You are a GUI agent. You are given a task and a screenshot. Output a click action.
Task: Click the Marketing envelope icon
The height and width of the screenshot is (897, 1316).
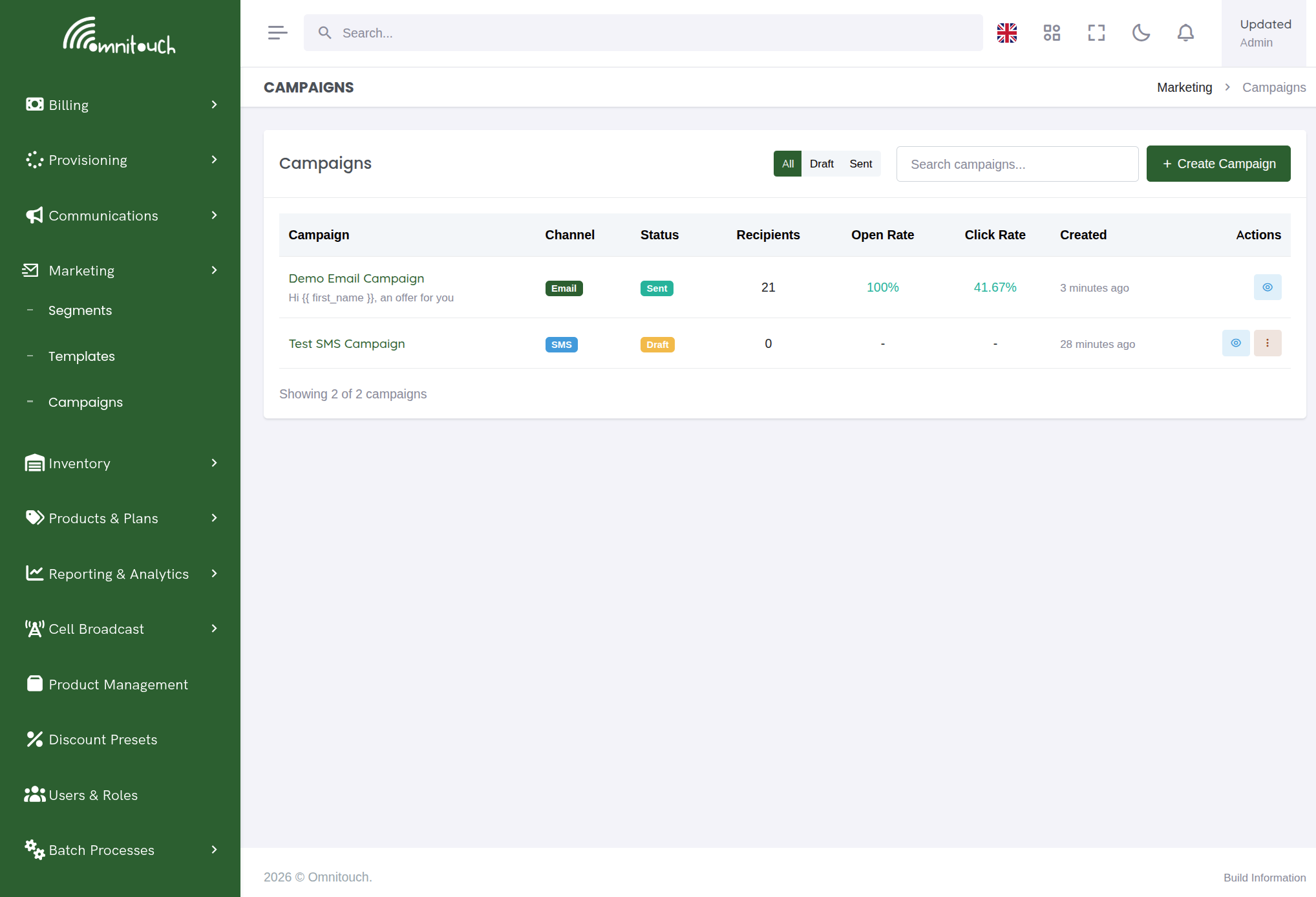pyautogui.click(x=30, y=270)
